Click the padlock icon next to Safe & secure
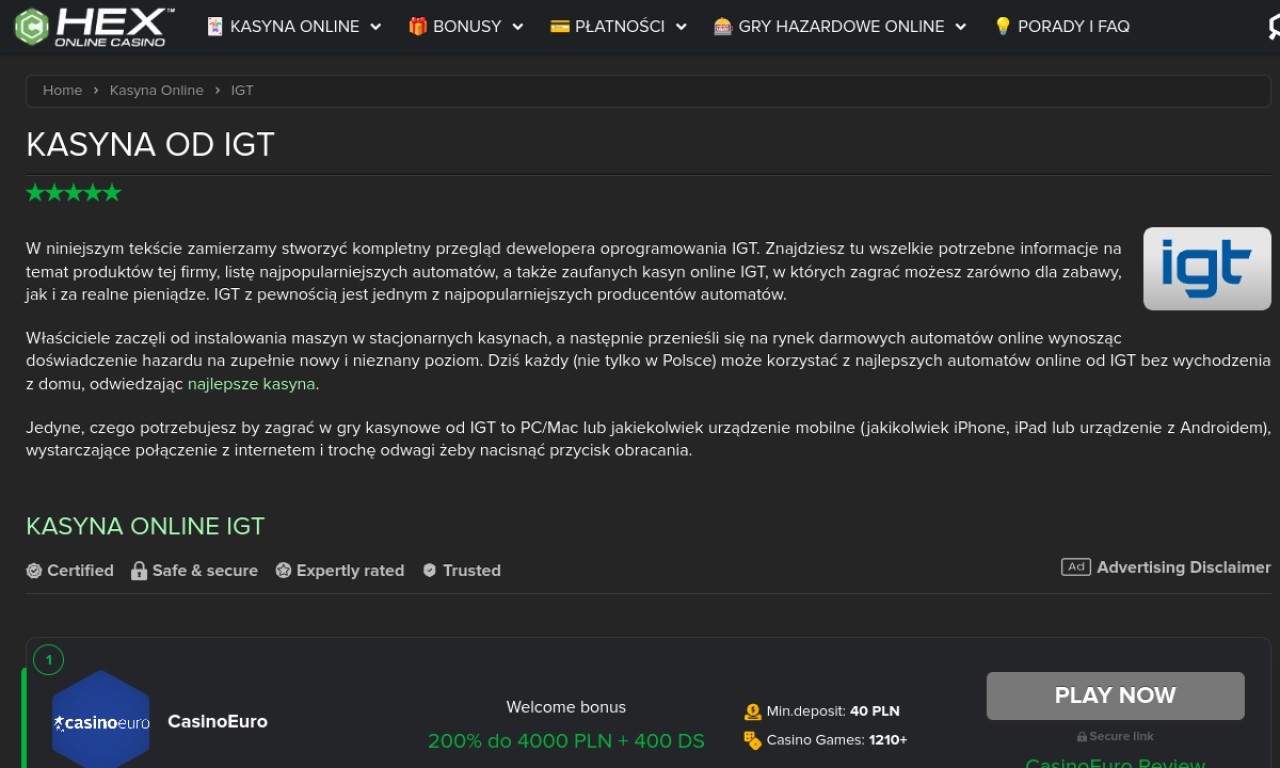The height and width of the screenshot is (768, 1280). (x=139, y=570)
